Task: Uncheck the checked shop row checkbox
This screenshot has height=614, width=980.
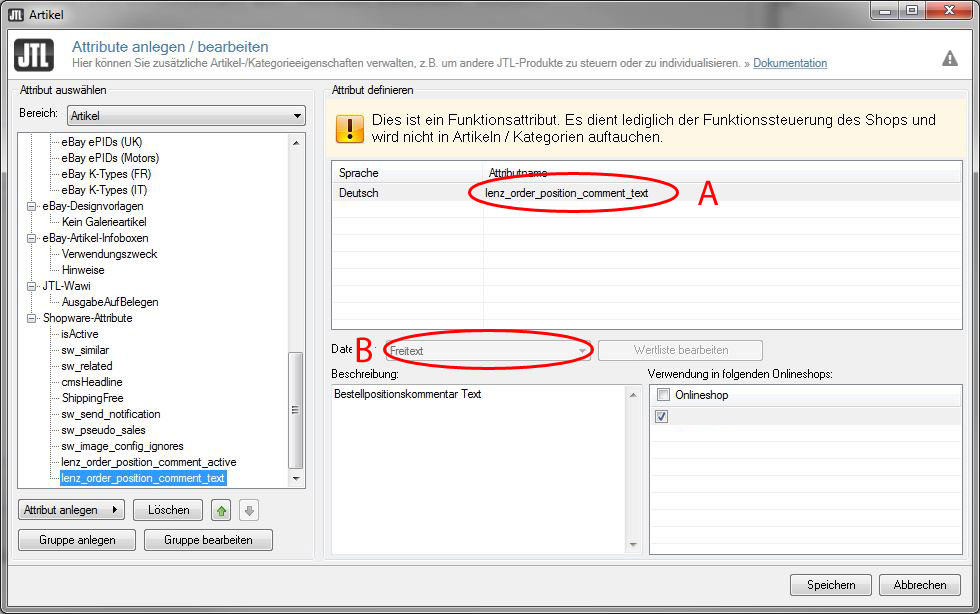Action: 661,416
